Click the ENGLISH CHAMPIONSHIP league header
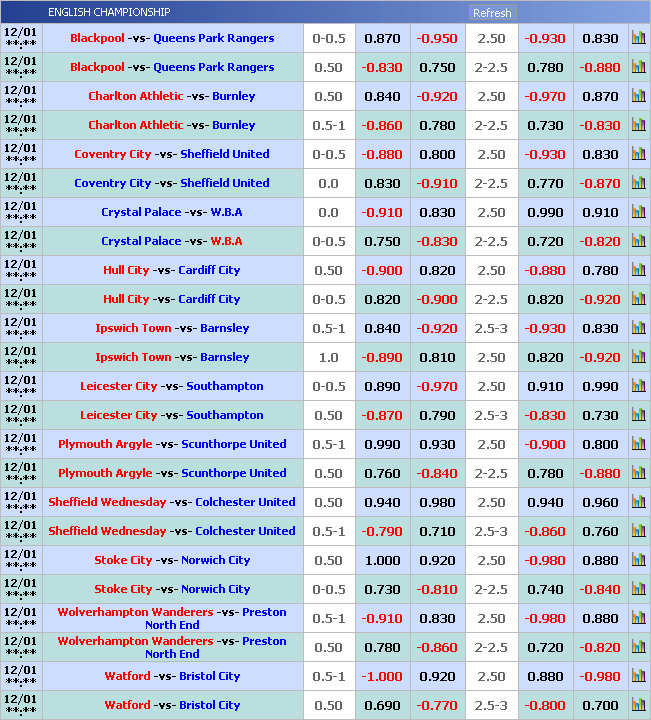 coord(109,12)
